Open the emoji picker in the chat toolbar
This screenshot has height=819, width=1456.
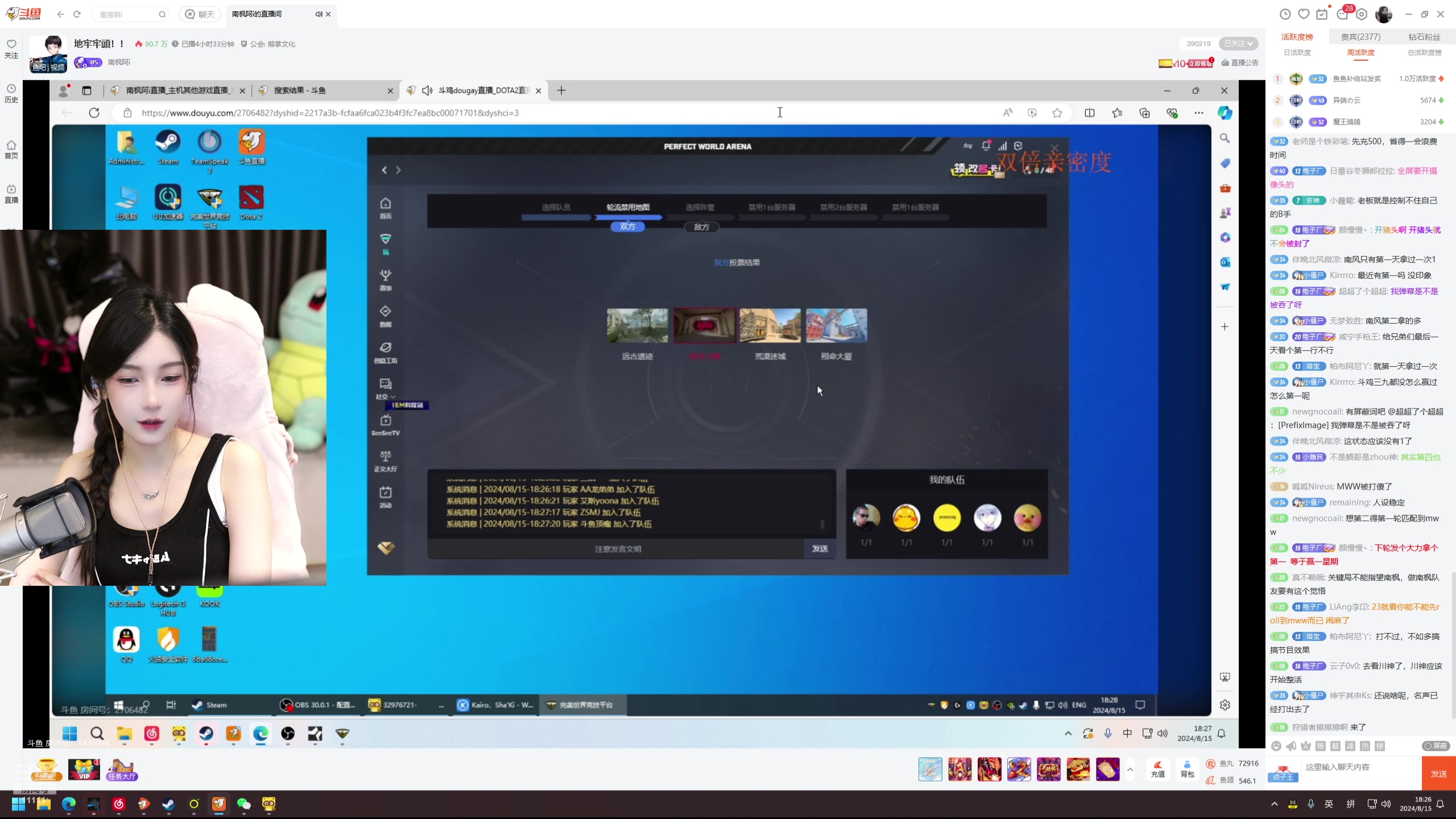[1276, 746]
